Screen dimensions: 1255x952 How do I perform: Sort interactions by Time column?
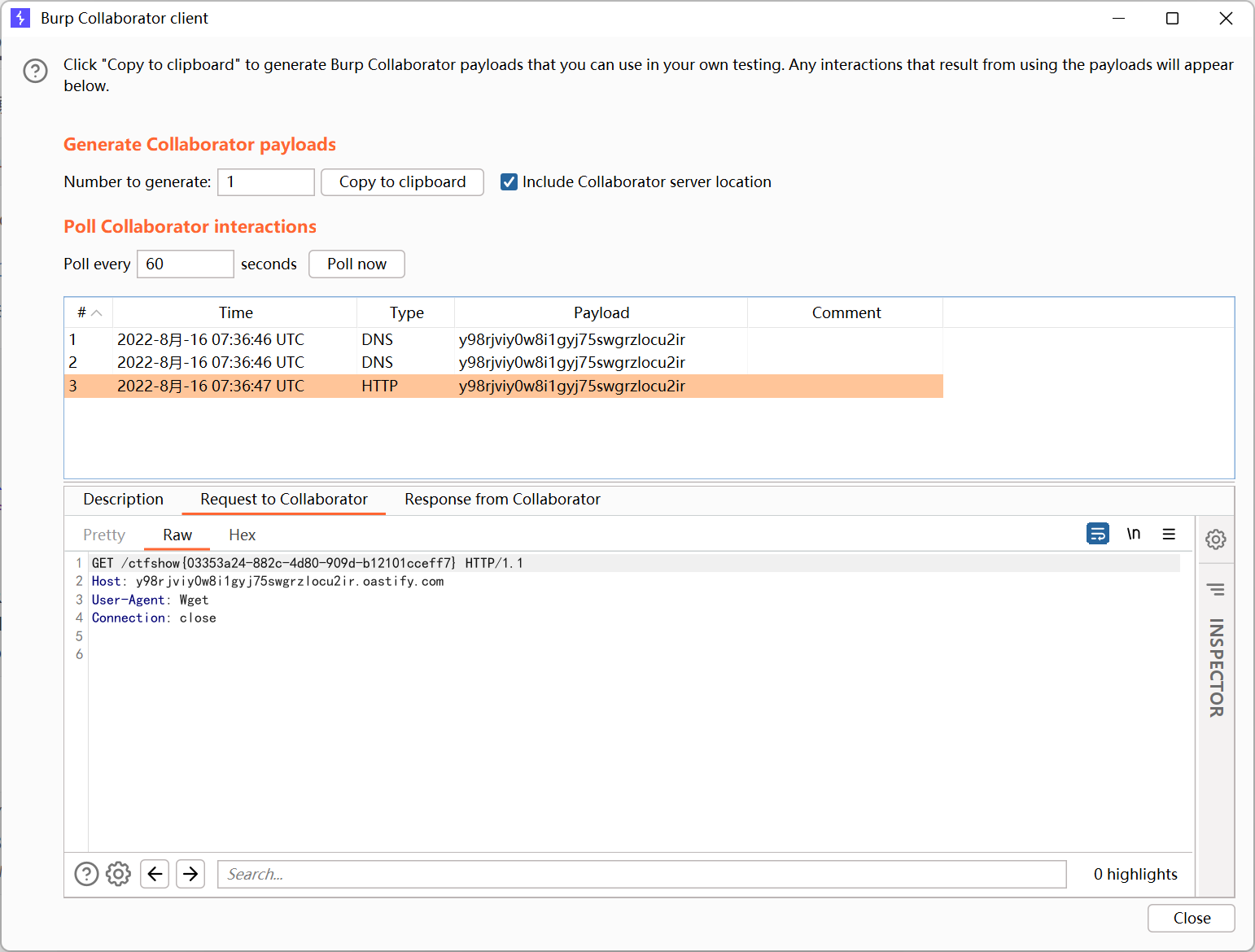(x=235, y=312)
